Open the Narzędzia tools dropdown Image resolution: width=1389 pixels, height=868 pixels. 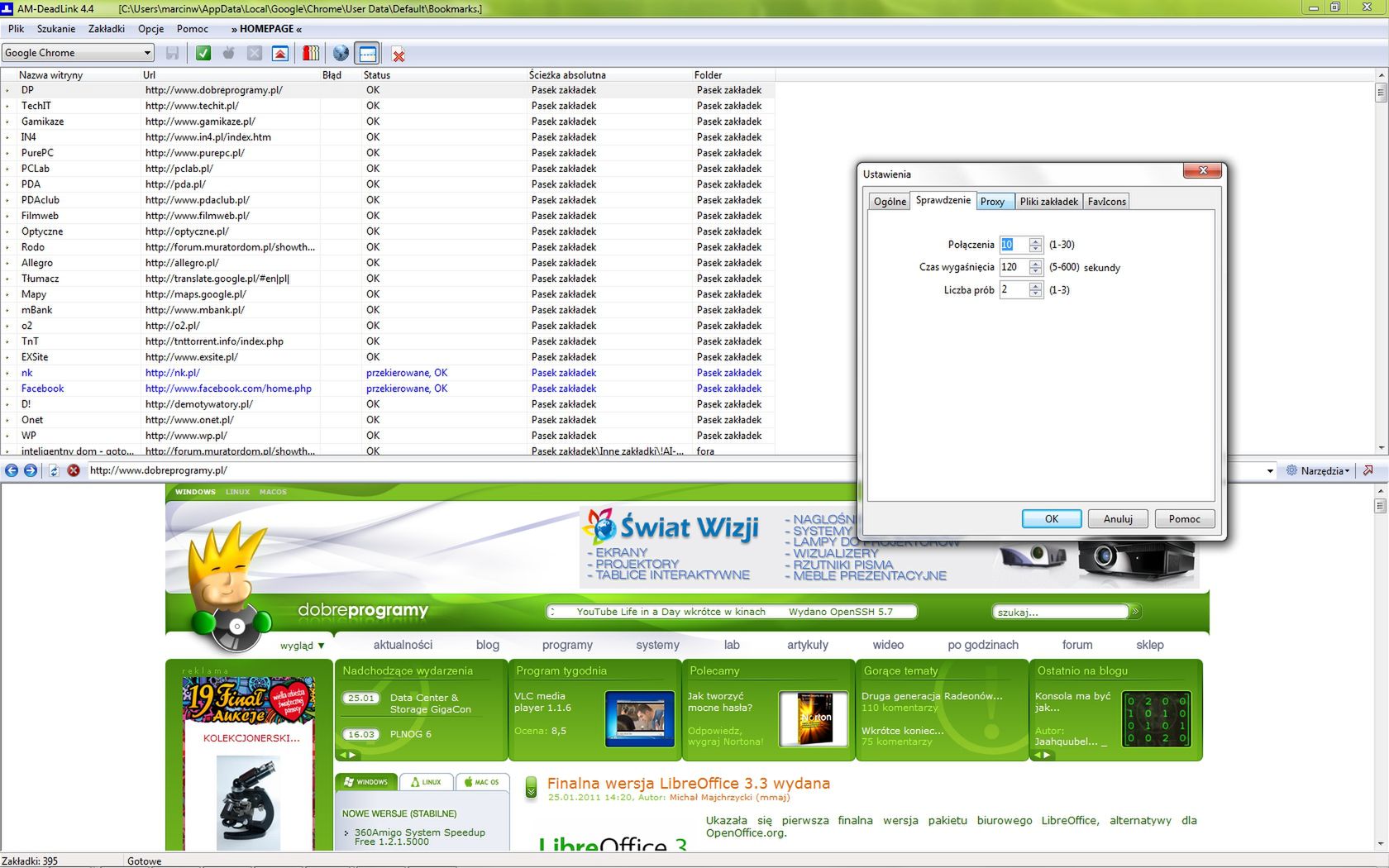tap(1318, 470)
